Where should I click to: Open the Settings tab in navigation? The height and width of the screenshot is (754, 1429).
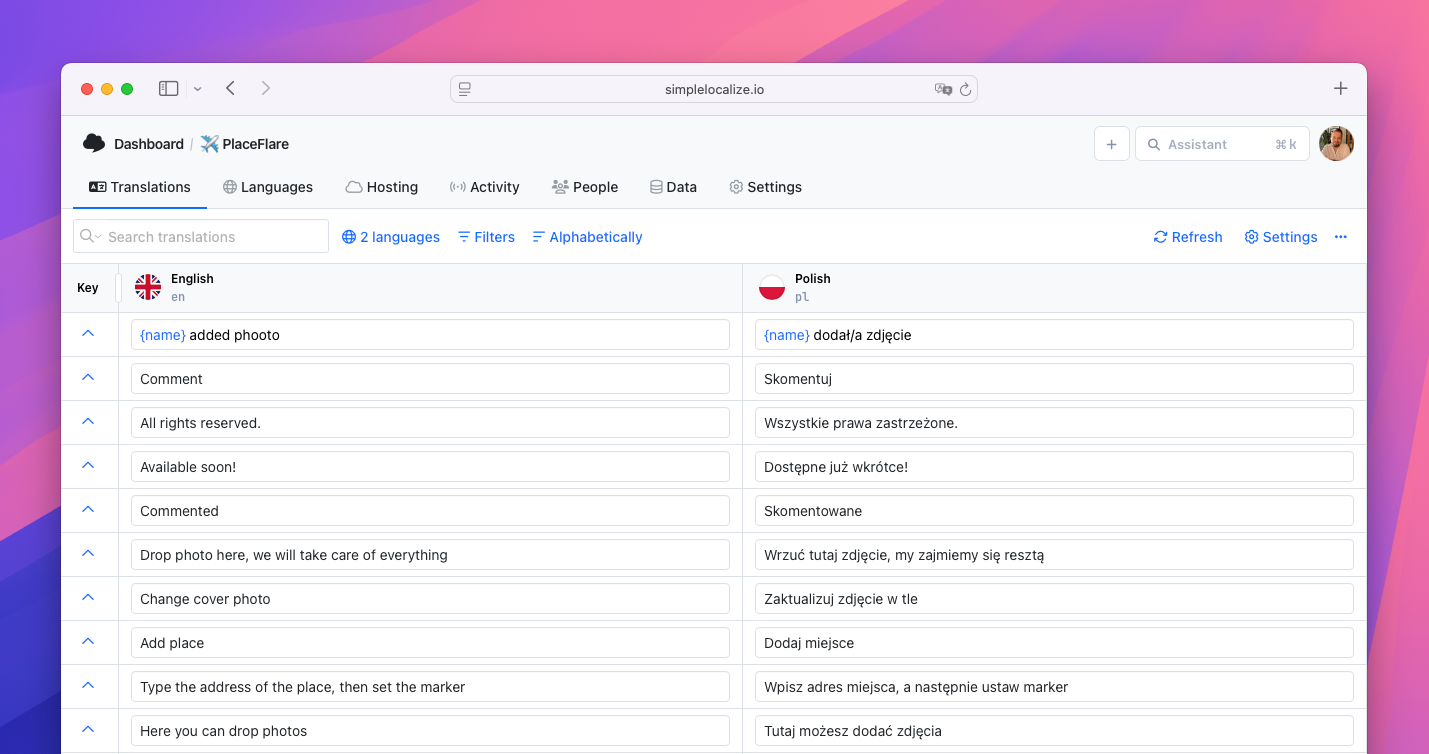pos(765,187)
